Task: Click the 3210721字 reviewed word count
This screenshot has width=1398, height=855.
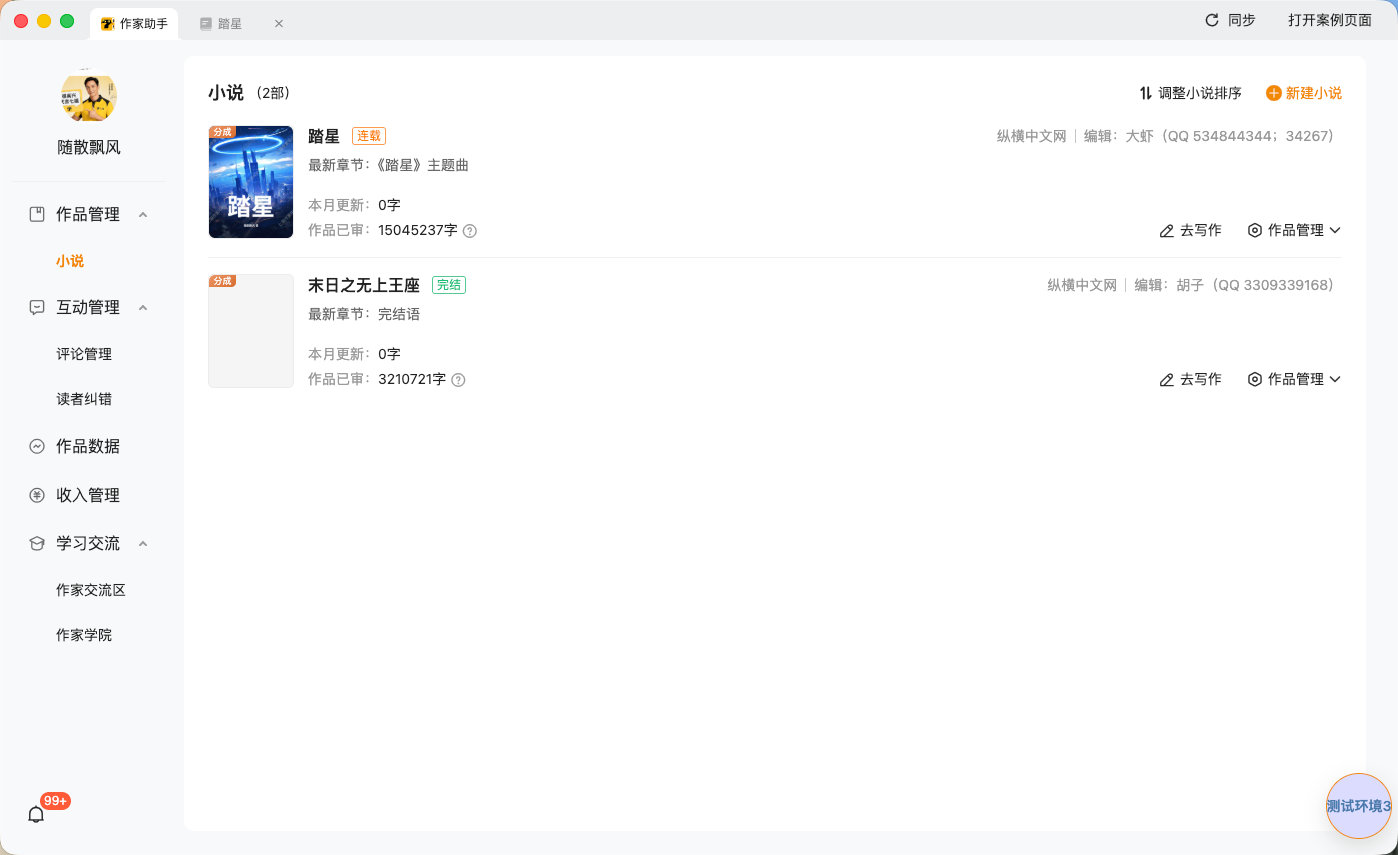Action: point(412,380)
